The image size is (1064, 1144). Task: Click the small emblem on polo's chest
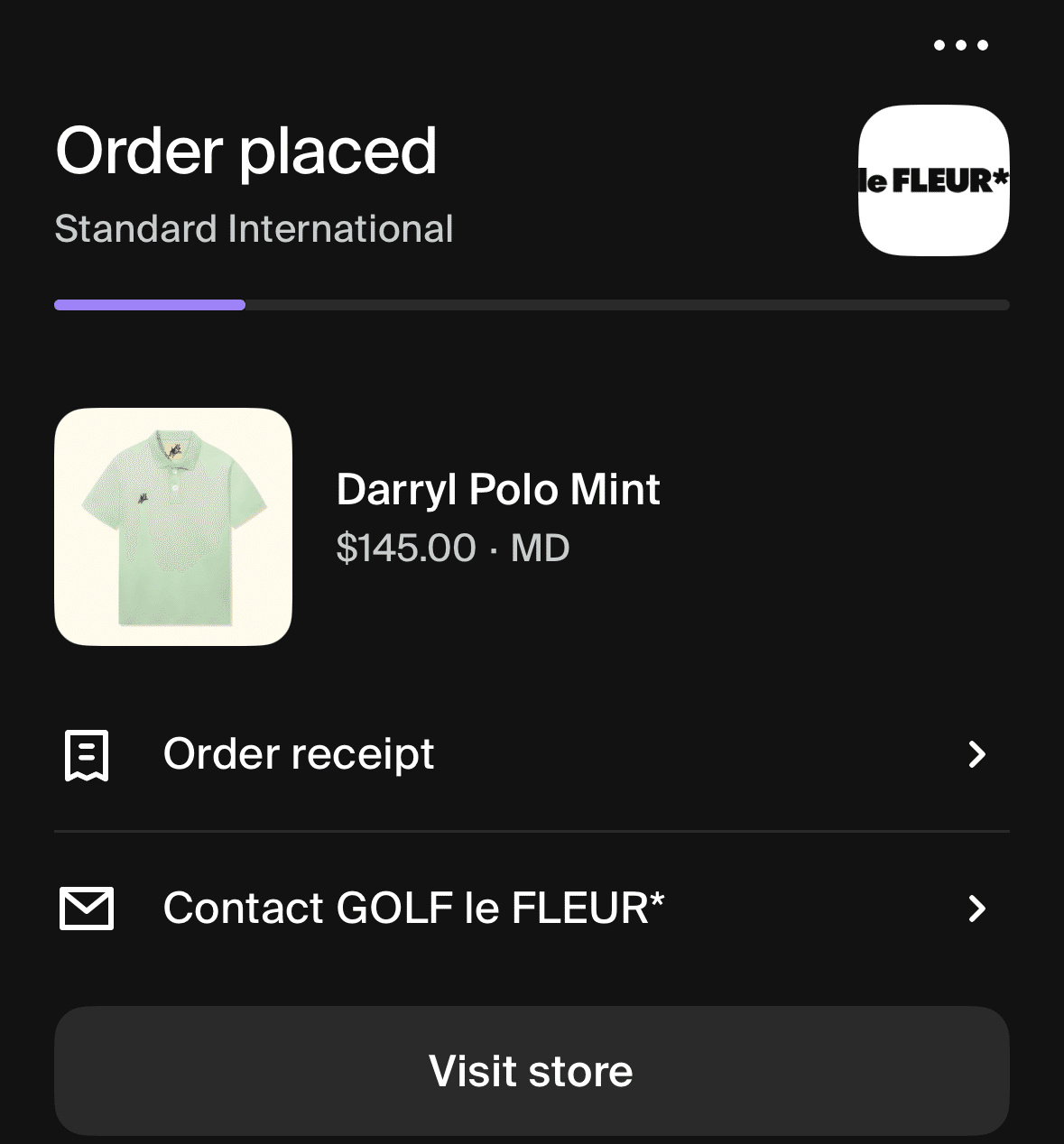click(x=143, y=496)
